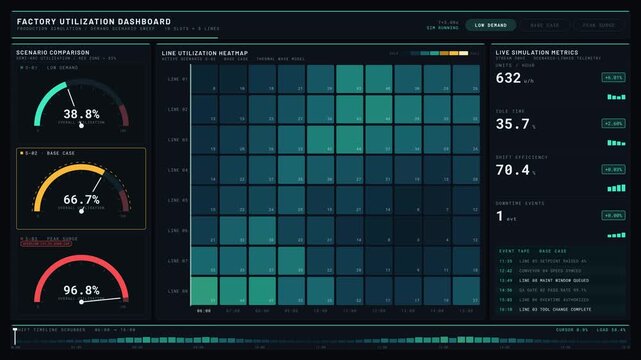Open the S-03 Peak Surge gauge card

coord(81,275)
